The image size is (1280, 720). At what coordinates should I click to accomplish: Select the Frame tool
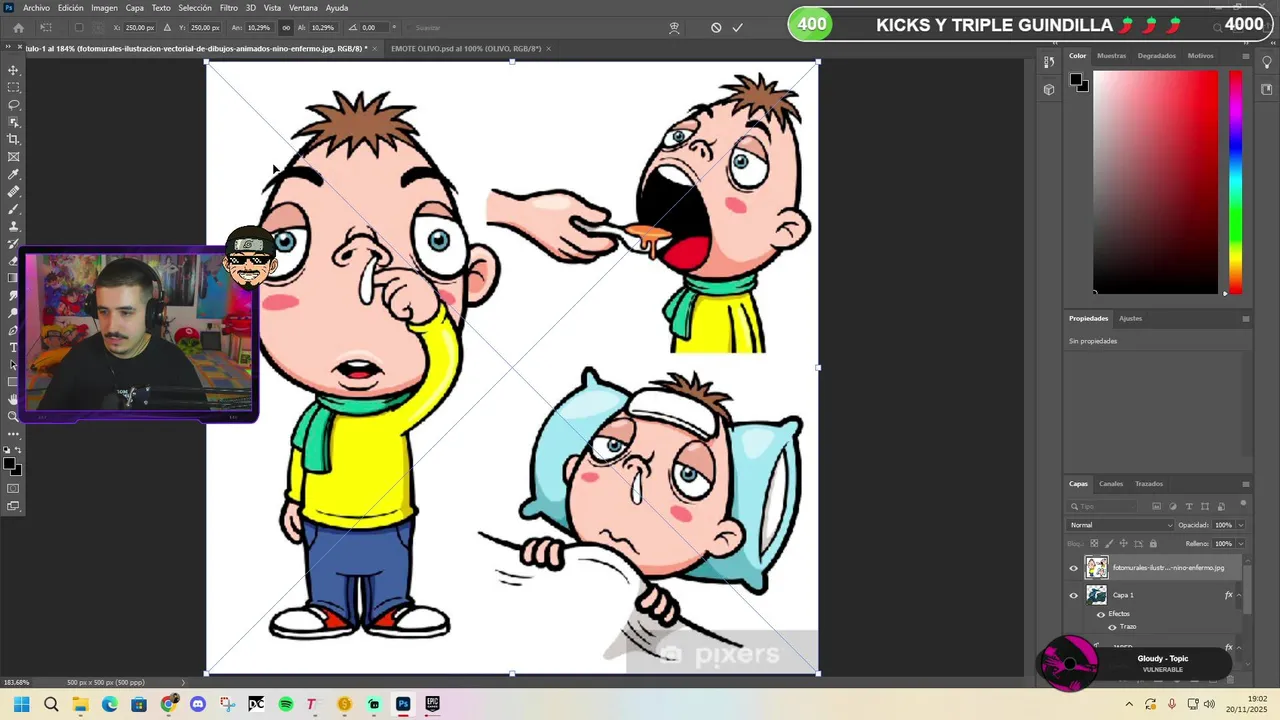[14, 157]
